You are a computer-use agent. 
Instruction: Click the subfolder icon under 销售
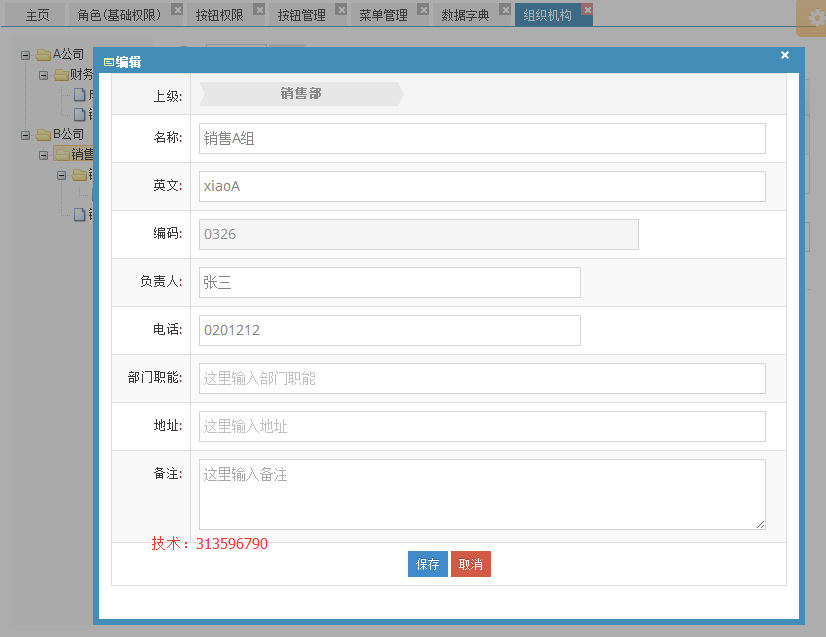point(80,174)
